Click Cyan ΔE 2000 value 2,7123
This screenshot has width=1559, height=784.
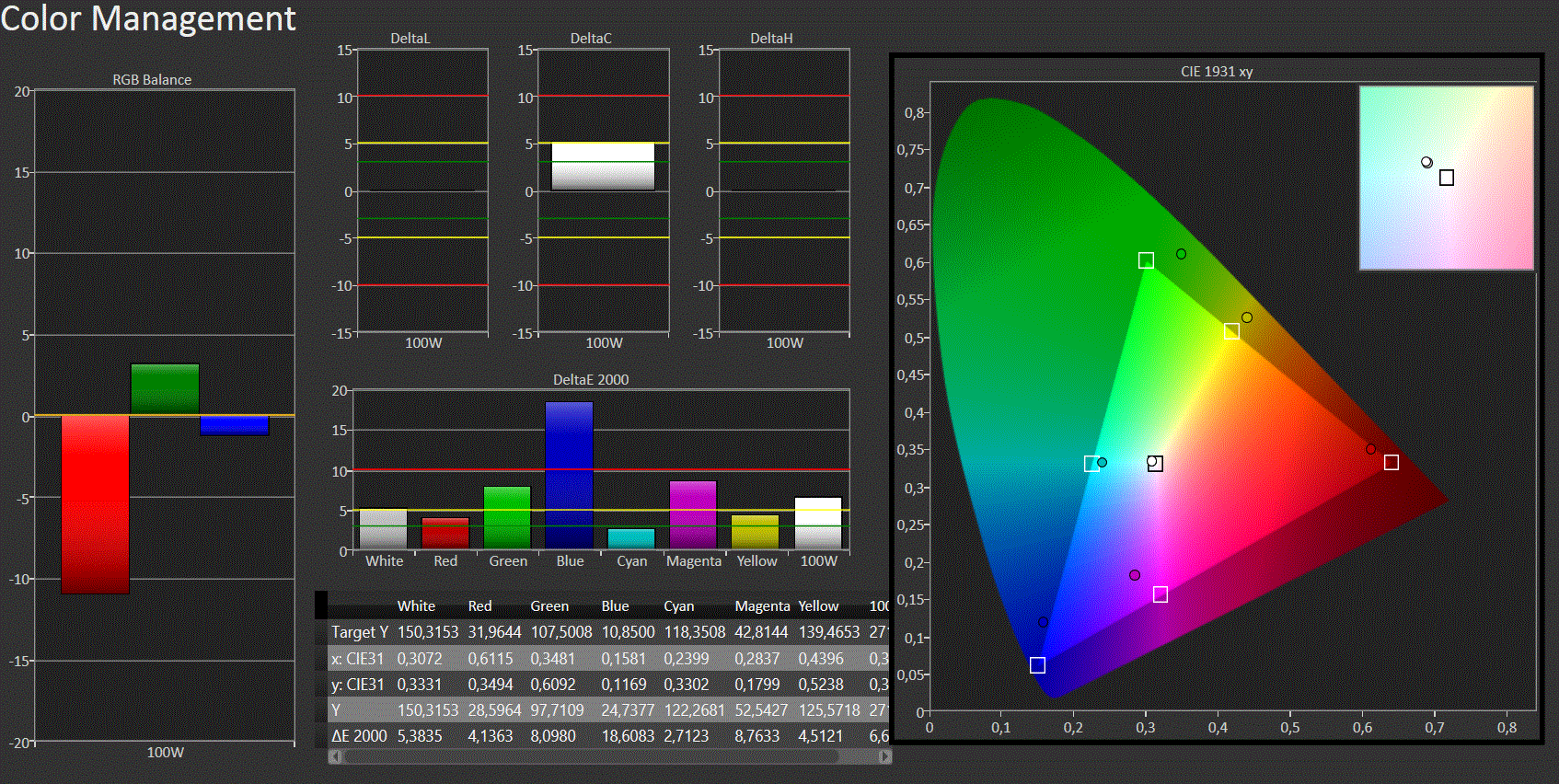click(x=687, y=736)
